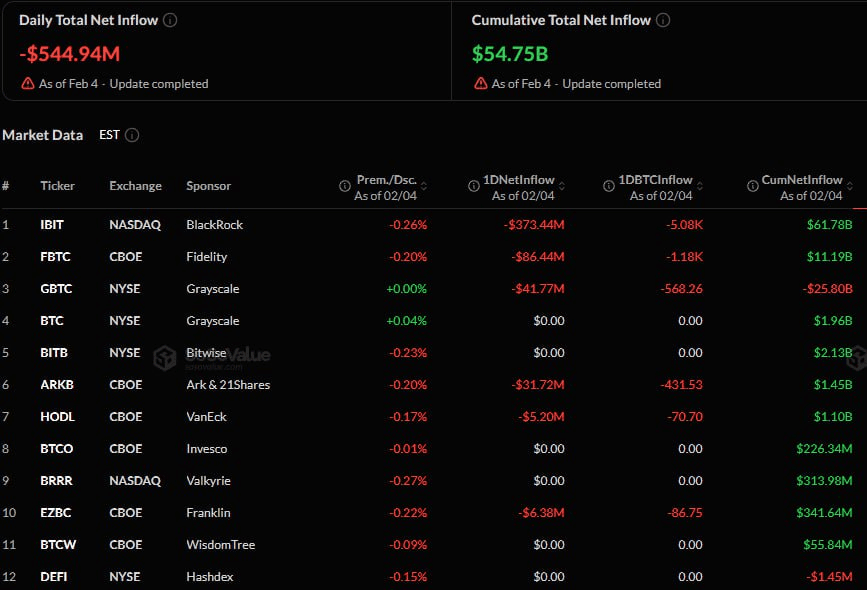Click the warning icon under Daily Total Net Inflow

pos(26,84)
